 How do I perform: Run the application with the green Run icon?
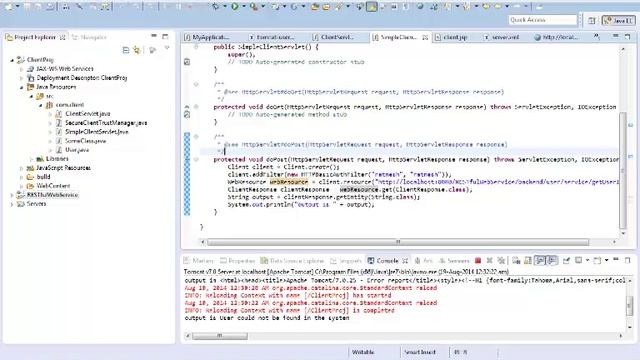click(235, 6)
